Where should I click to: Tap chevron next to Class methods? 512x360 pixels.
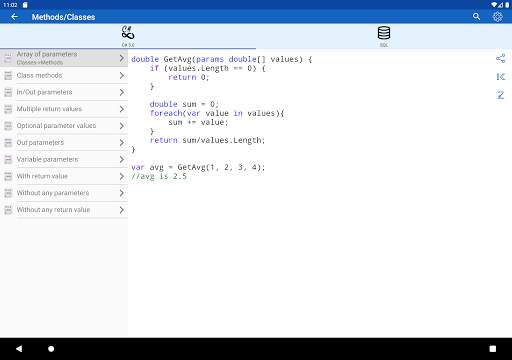(x=122, y=75)
